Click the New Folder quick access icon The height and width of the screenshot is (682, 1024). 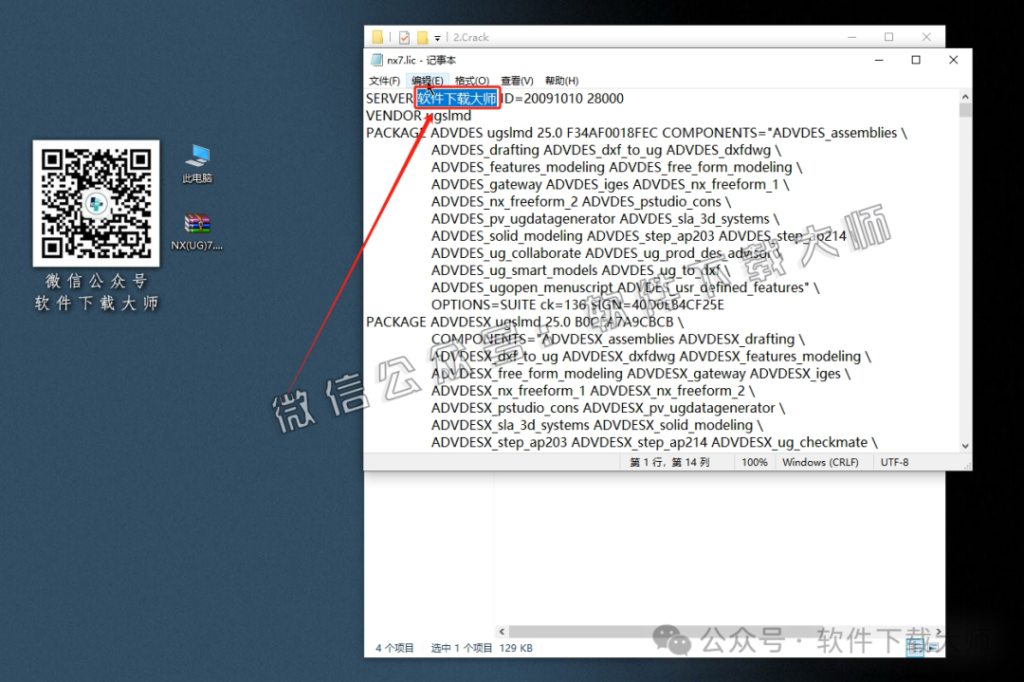(x=423, y=37)
